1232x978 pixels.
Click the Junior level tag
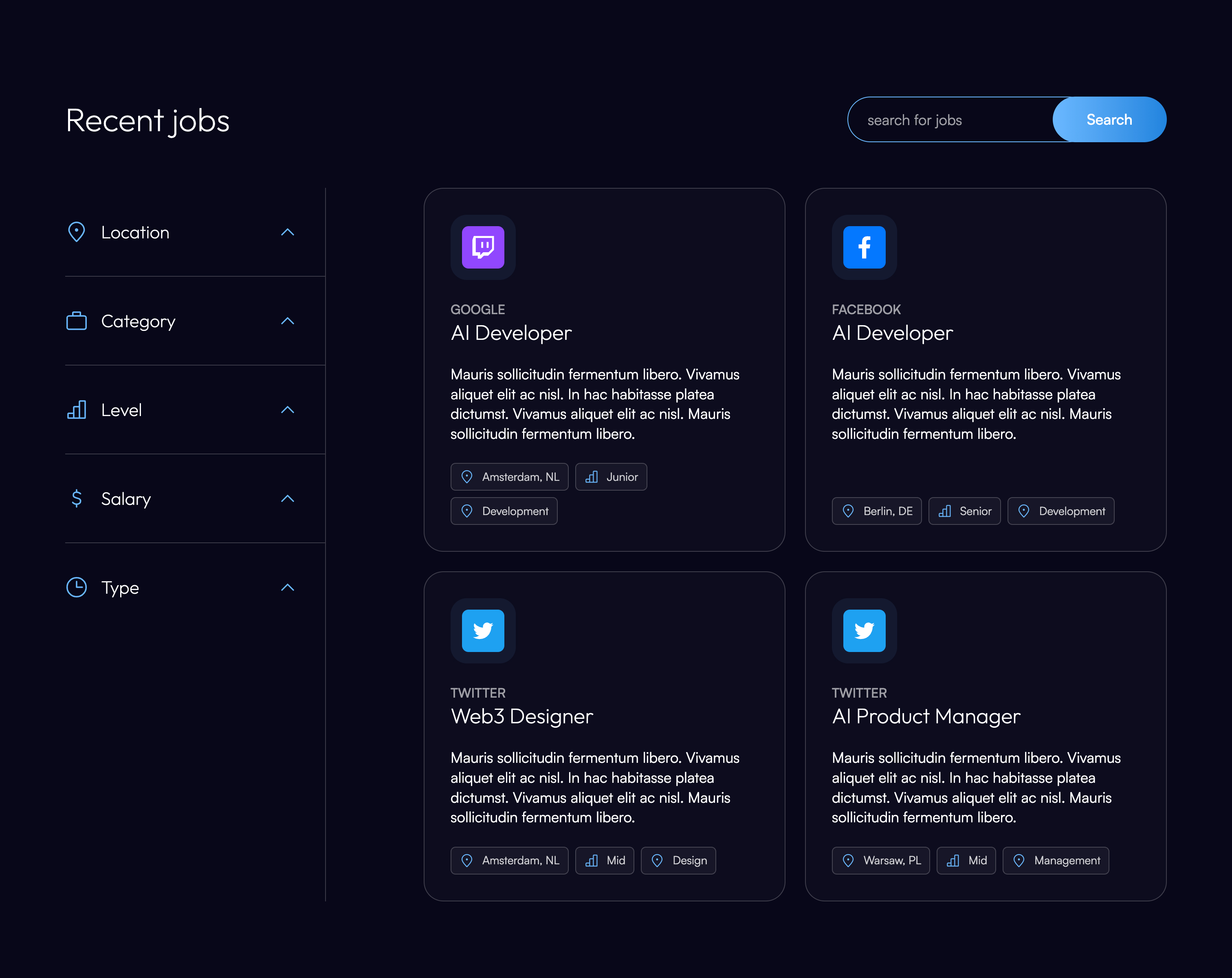611,477
